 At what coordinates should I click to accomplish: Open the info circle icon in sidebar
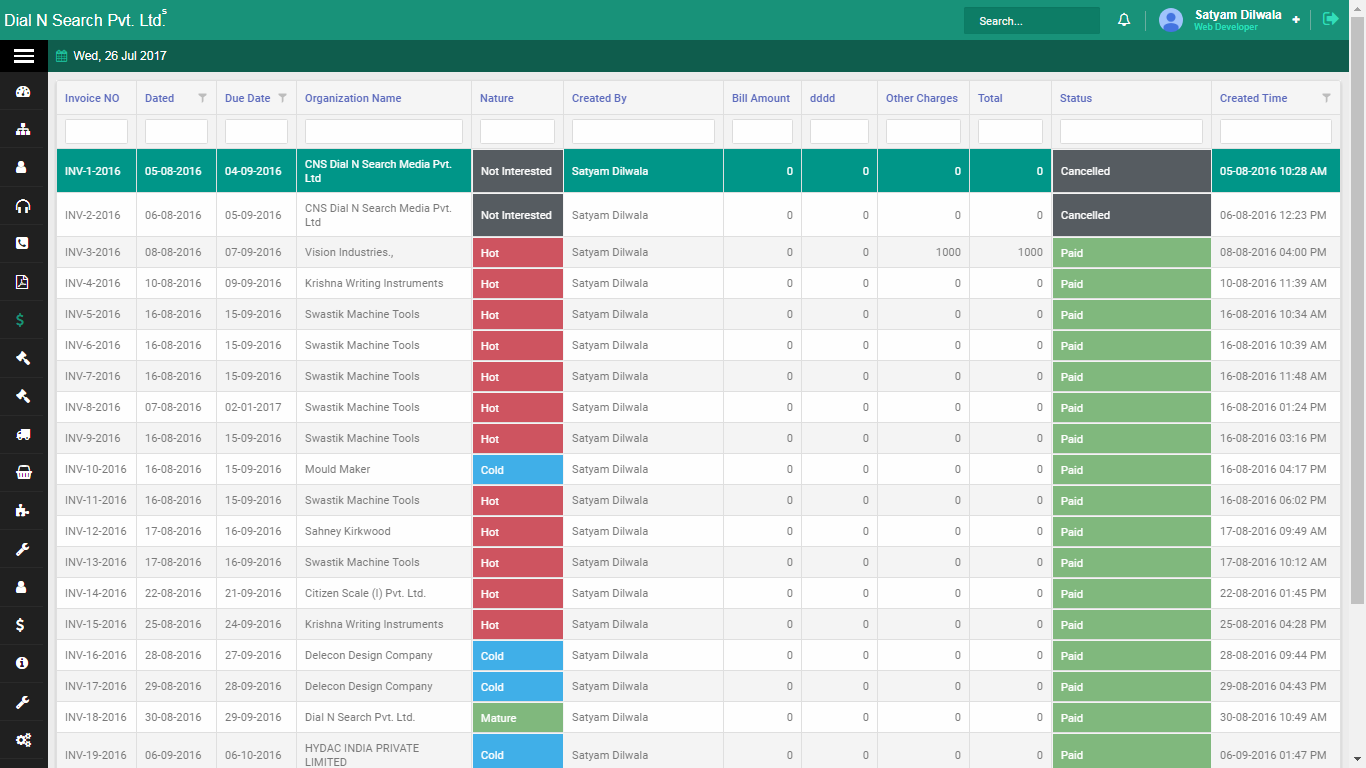pos(23,663)
